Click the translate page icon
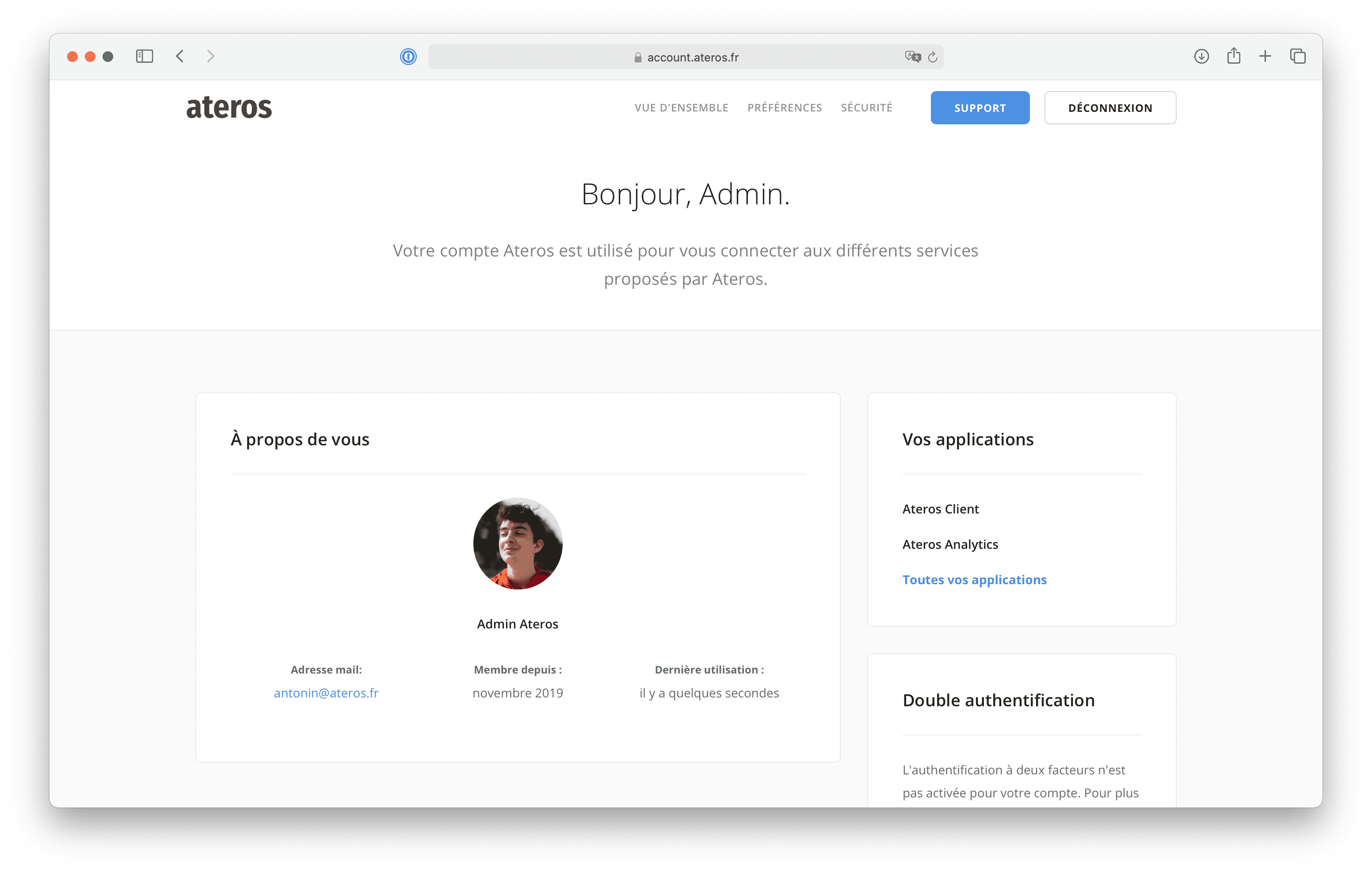The height and width of the screenshot is (873, 1372). pyautogui.click(x=912, y=57)
